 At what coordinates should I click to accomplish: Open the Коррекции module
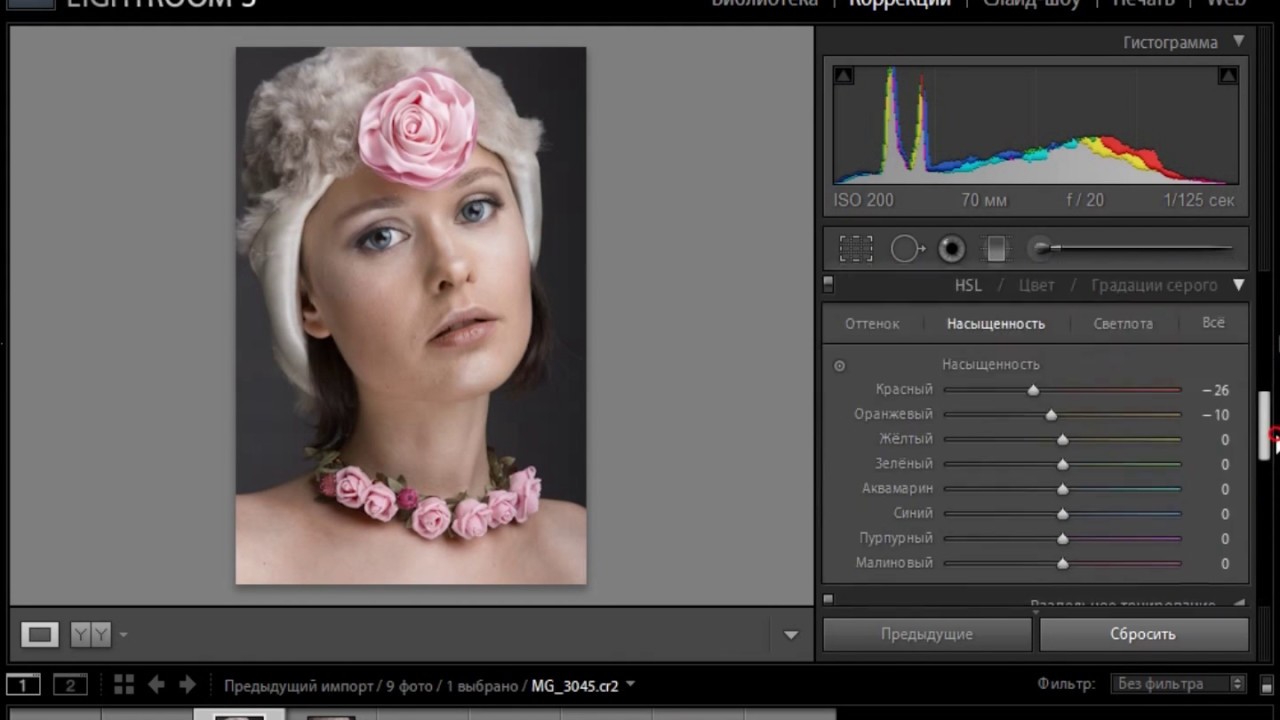click(900, 3)
